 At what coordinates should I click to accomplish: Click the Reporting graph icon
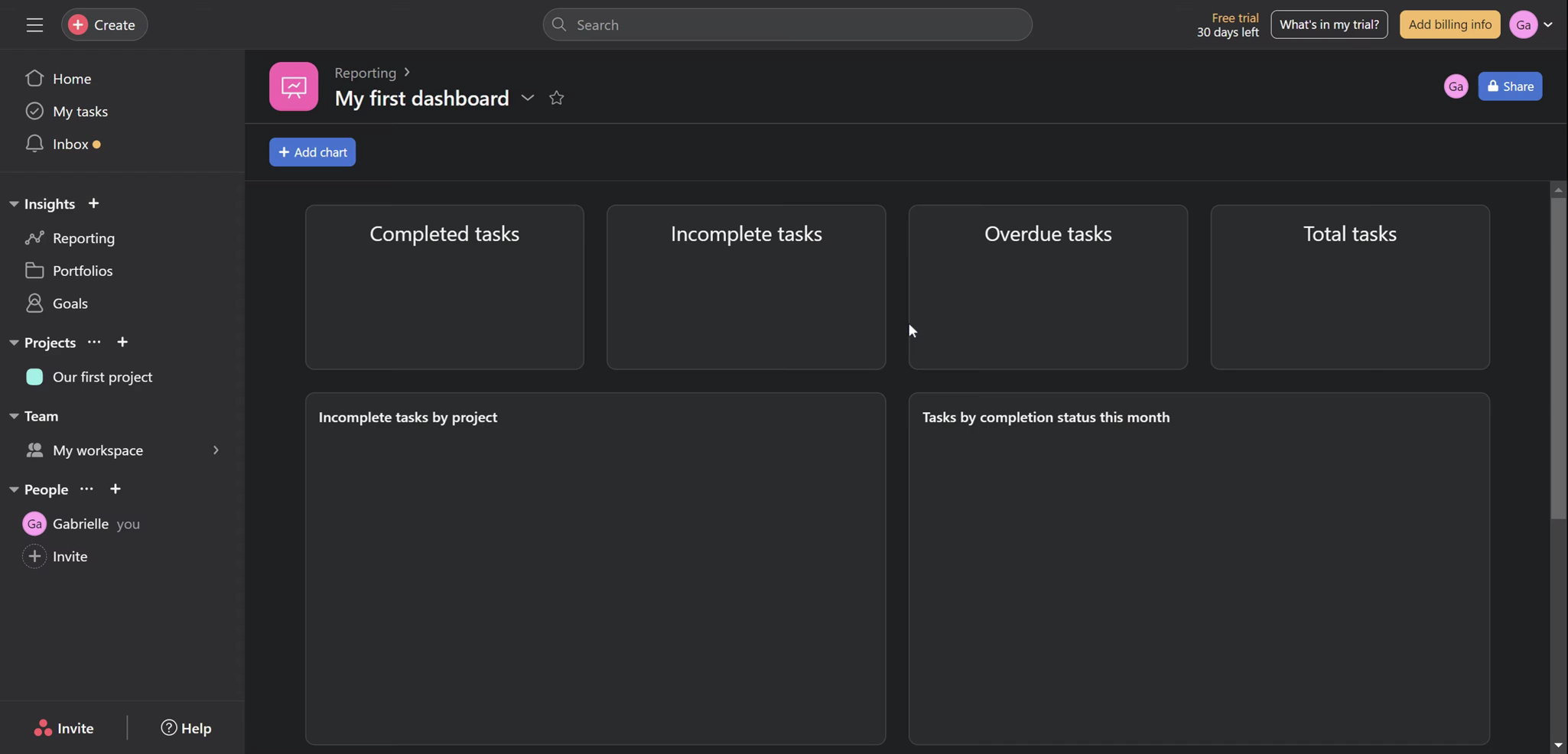point(34,238)
